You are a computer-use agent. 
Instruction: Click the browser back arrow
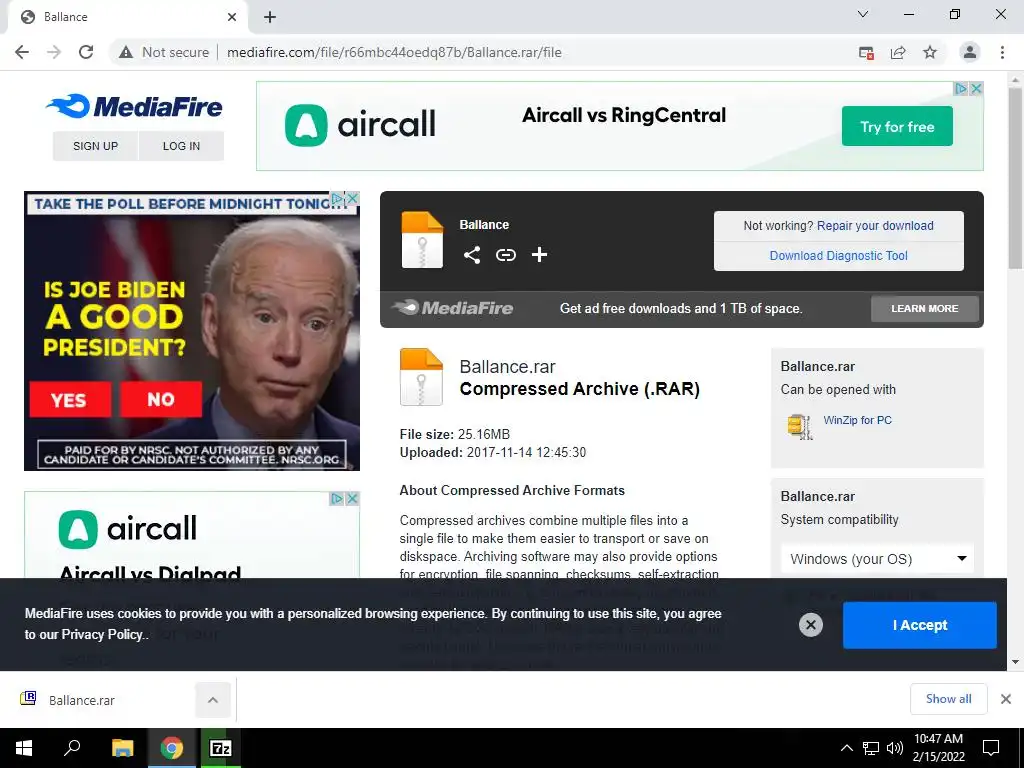pos(22,52)
